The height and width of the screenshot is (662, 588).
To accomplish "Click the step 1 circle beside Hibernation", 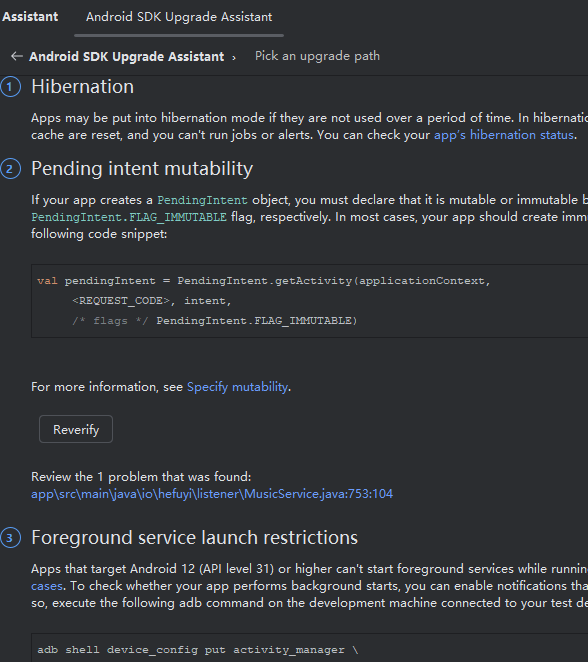I will click(x=10, y=87).
